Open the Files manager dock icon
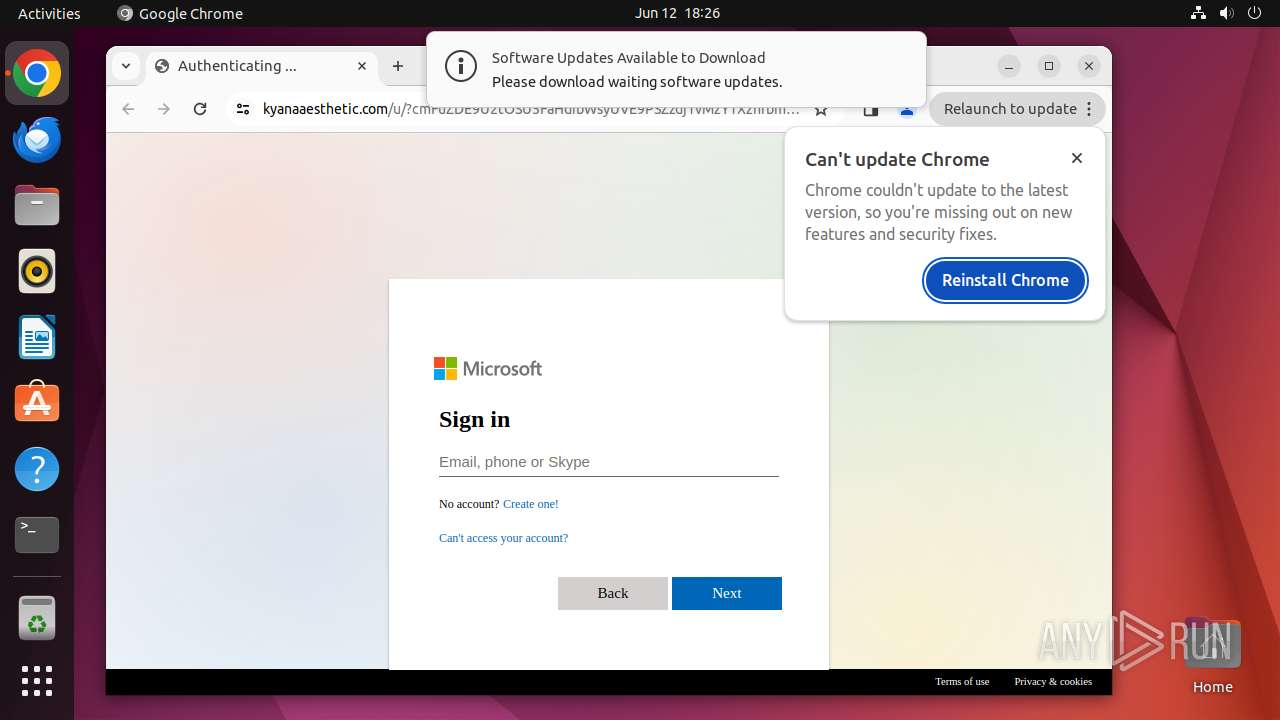The height and width of the screenshot is (720, 1280). pos(37,206)
